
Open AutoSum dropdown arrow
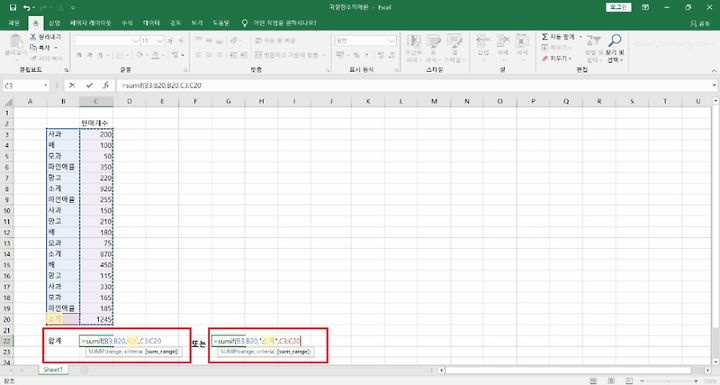coord(580,37)
